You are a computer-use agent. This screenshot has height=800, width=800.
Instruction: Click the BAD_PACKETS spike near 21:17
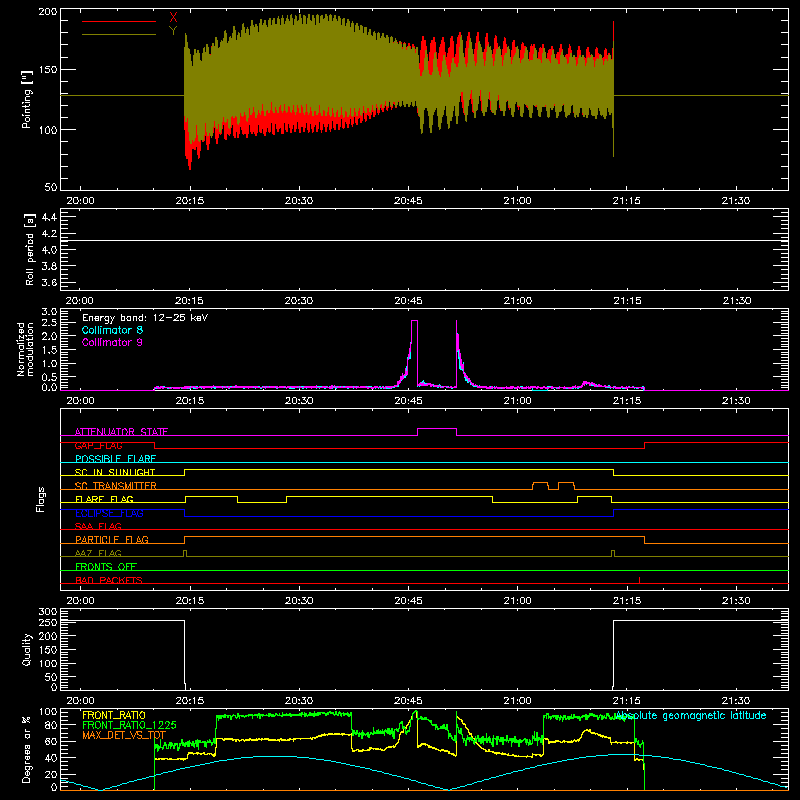[x=639, y=580]
